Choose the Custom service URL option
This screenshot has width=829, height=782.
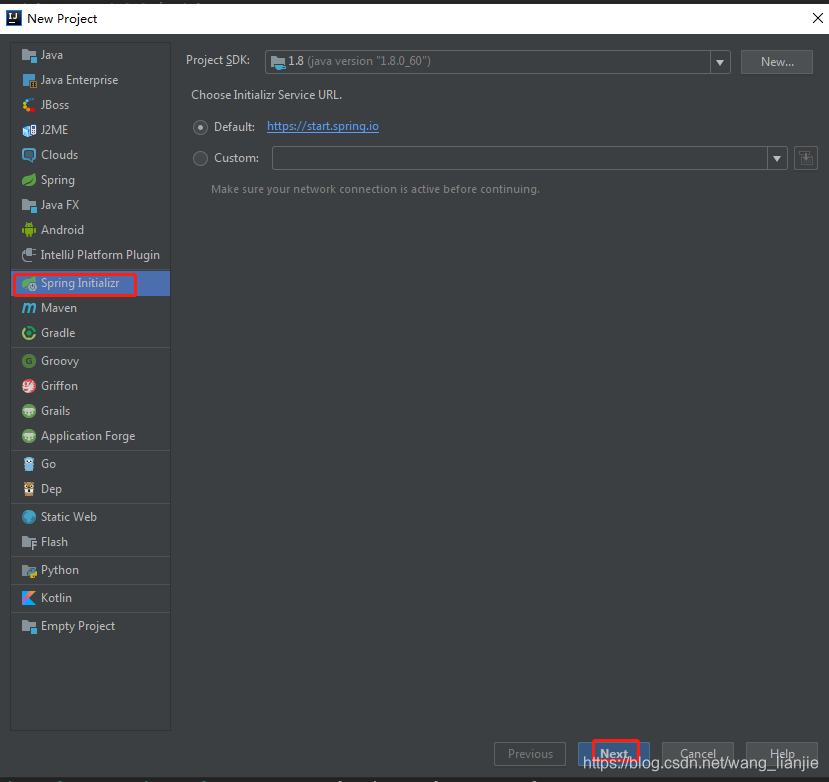coord(200,157)
